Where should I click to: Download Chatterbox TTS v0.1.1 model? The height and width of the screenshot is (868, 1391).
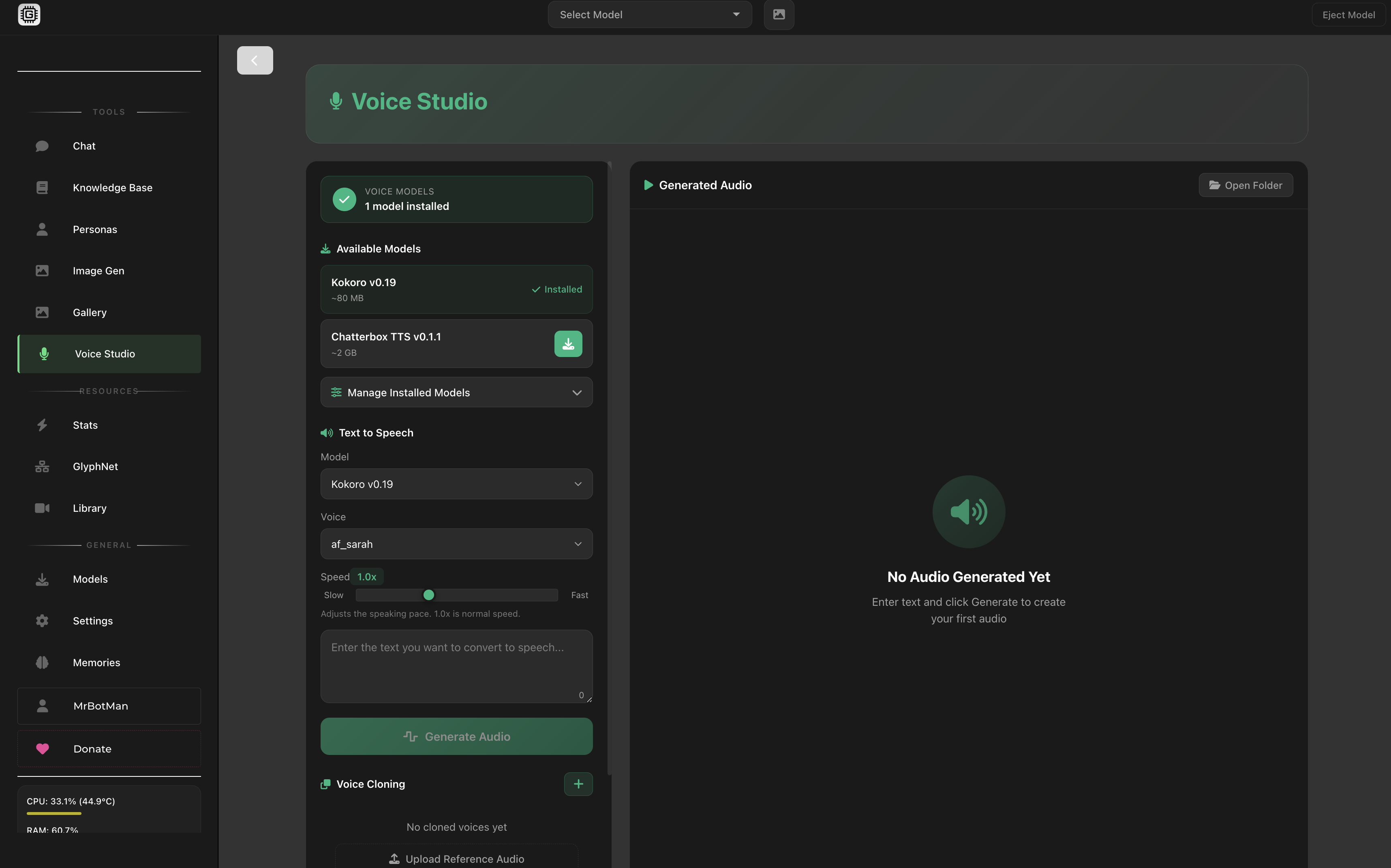point(568,343)
